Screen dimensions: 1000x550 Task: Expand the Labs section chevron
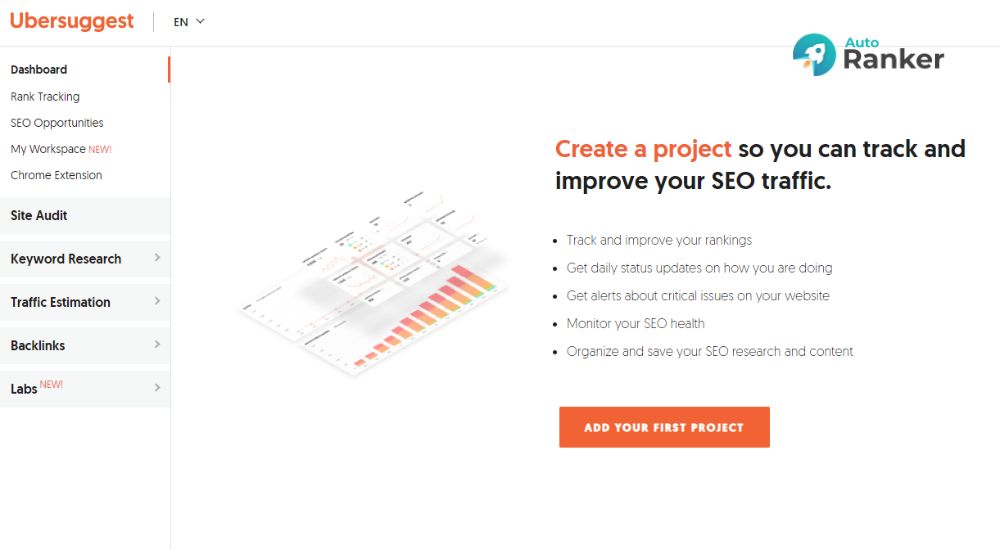[157, 388]
